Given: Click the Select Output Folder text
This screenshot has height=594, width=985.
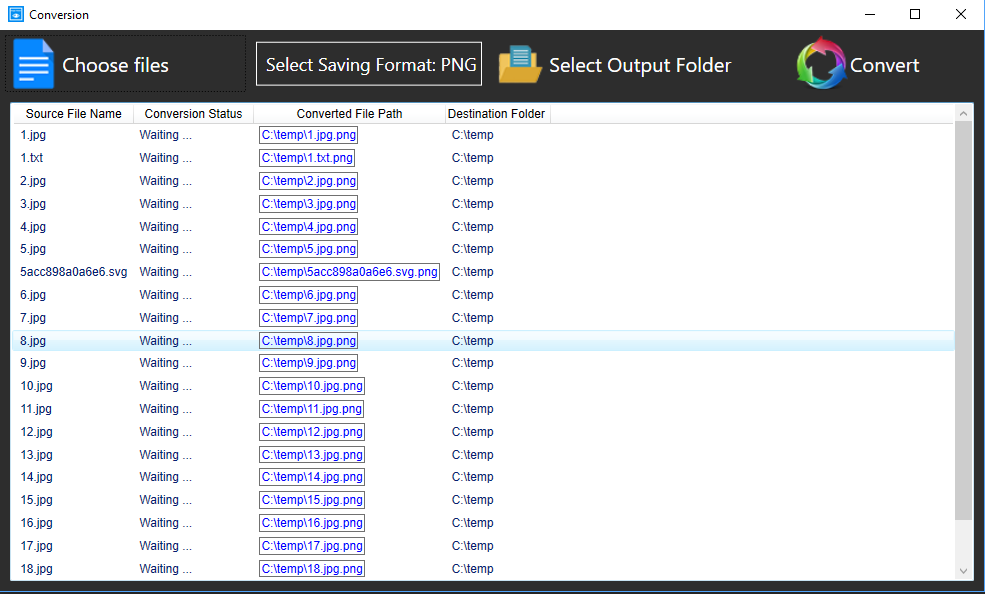Looking at the screenshot, I should click(x=640, y=66).
